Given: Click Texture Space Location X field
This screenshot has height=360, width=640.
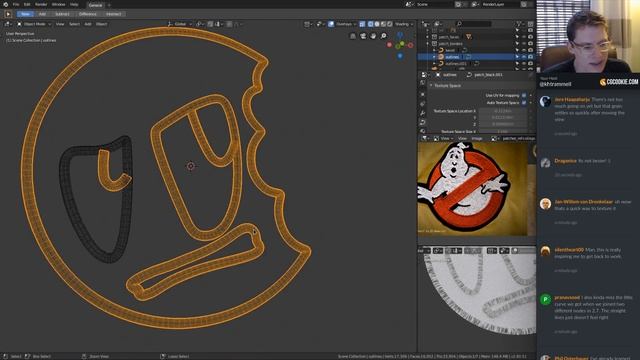Looking at the screenshot, I should click(503, 111).
